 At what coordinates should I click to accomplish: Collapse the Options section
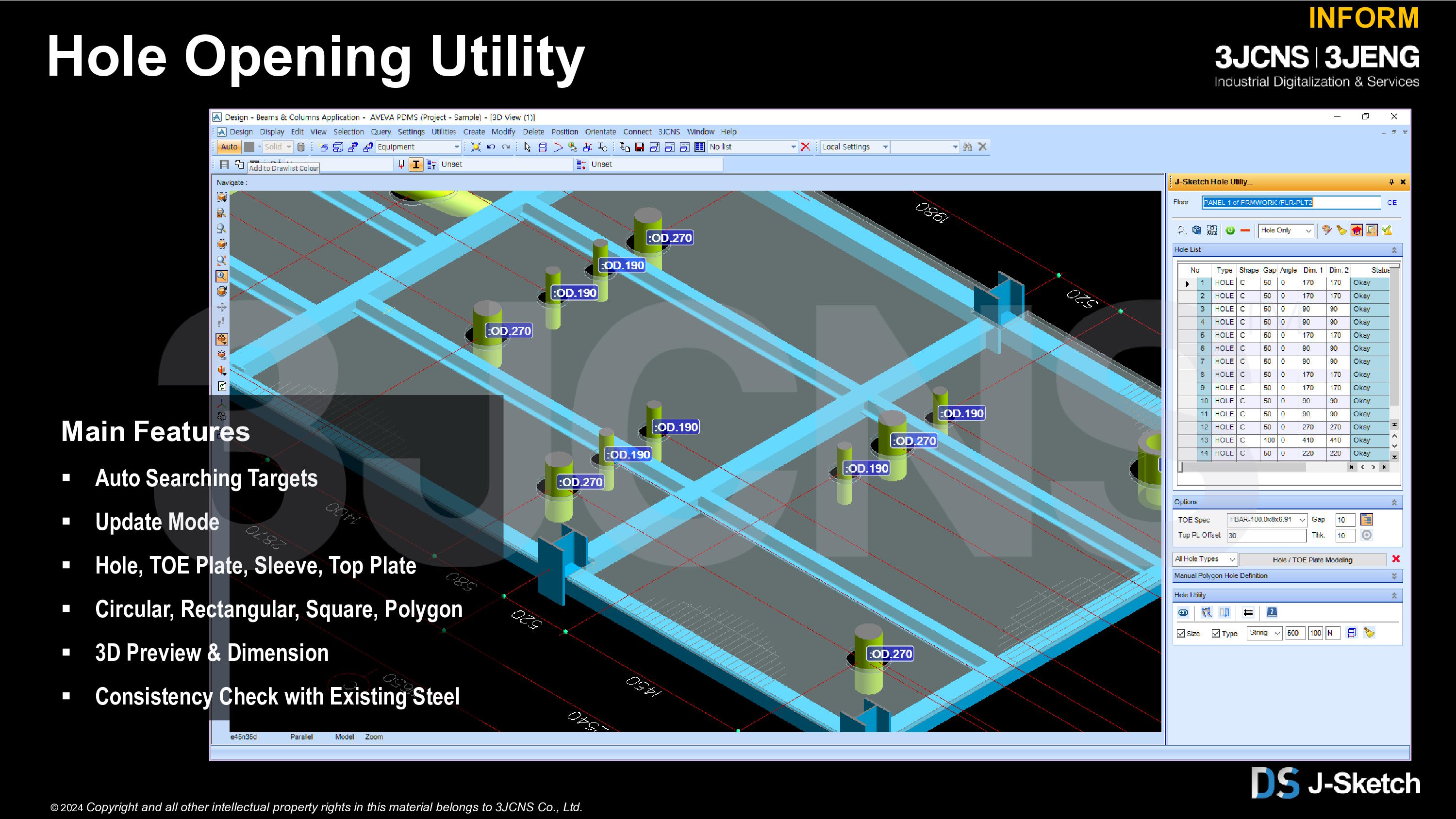click(1394, 502)
